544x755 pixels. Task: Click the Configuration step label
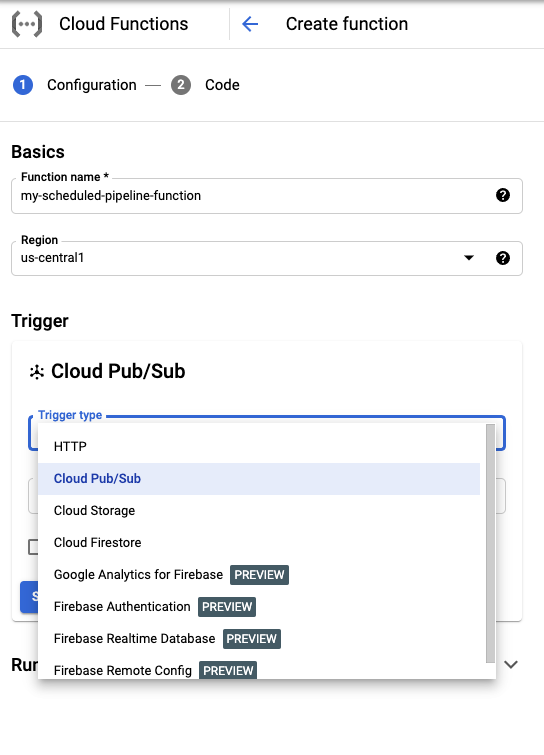(92, 85)
